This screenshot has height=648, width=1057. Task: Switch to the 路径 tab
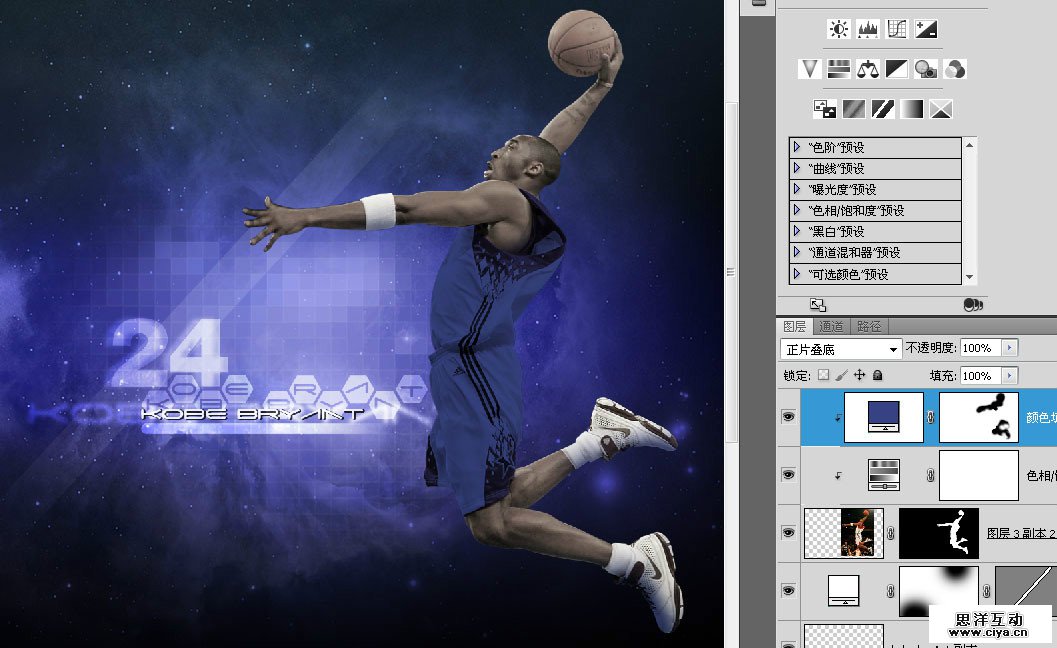coord(869,326)
